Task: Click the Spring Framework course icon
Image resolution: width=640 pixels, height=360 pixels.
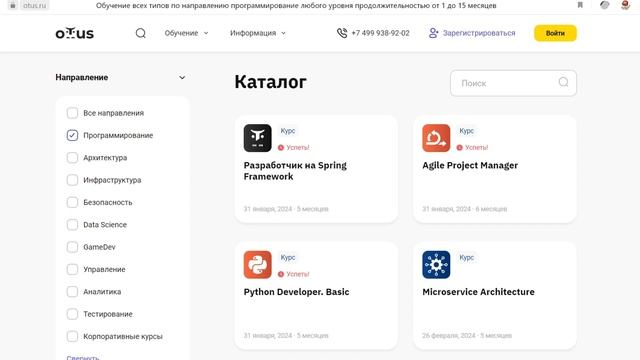Action: pos(258,138)
